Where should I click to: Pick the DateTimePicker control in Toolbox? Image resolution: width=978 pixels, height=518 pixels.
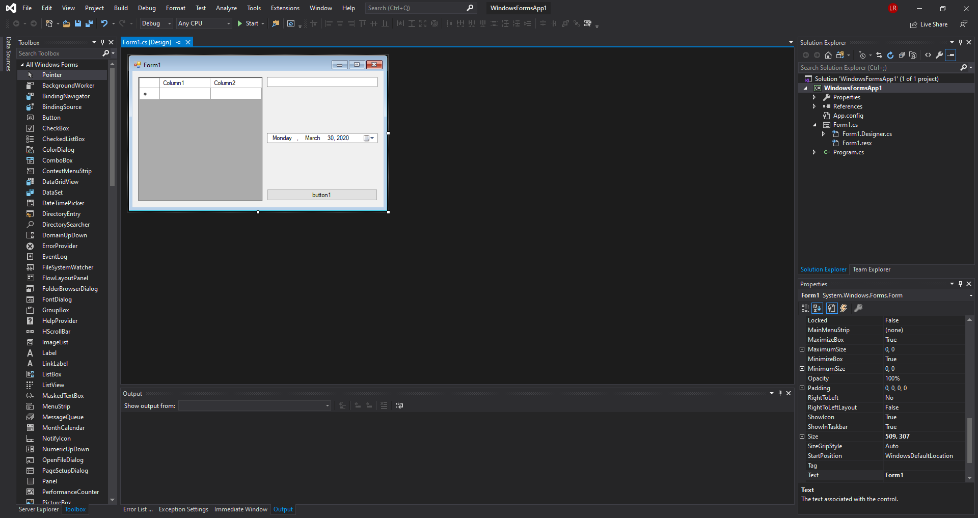[x=62, y=203]
